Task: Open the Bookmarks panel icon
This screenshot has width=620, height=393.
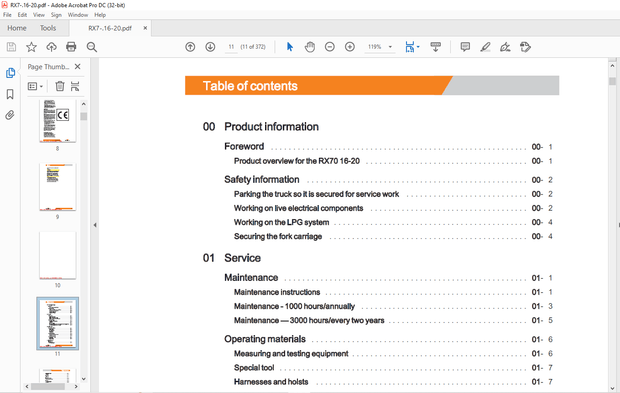Action: click(x=10, y=94)
